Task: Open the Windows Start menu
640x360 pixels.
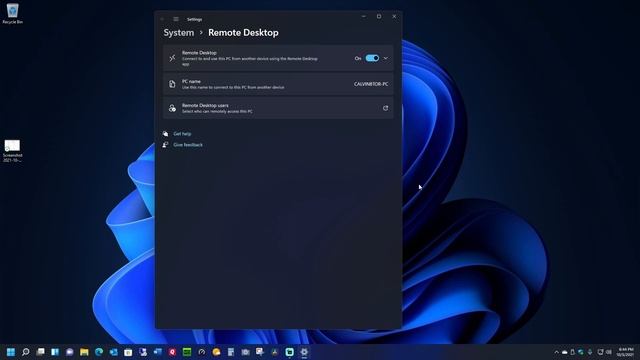Action: (11, 352)
